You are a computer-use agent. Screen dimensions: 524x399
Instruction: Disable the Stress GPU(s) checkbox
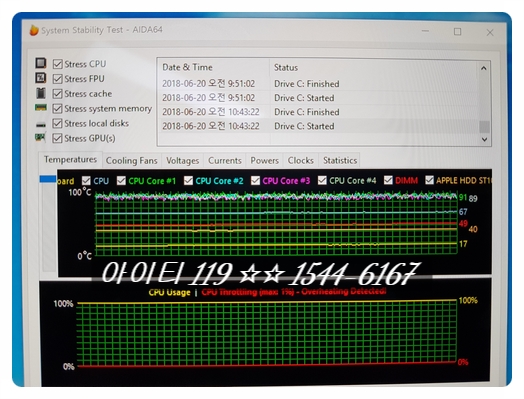[x=57, y=138]
